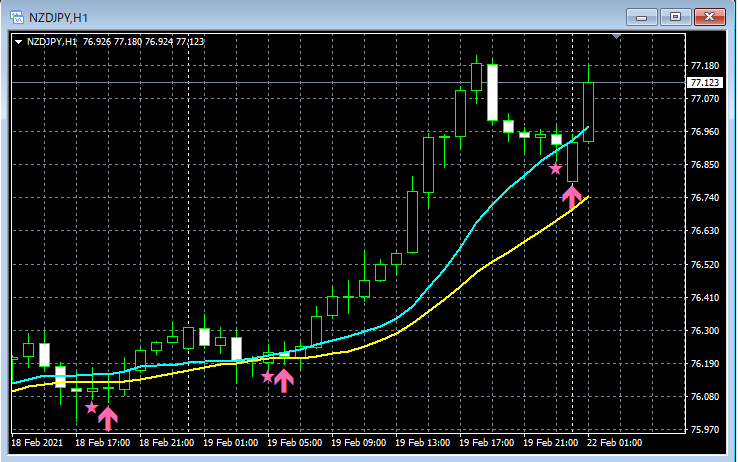Viewport: 738px width, 462px height.
Task: Click the 77.070 price scale label
Action: (x=705, y=99)
